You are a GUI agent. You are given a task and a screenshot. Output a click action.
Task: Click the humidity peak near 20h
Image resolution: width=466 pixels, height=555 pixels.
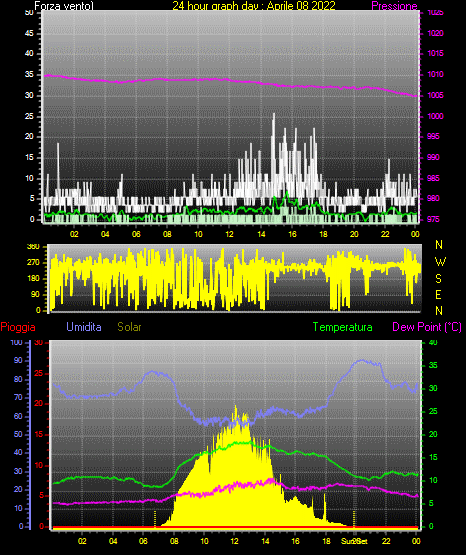pyautogui.click(x=362, y=361)
